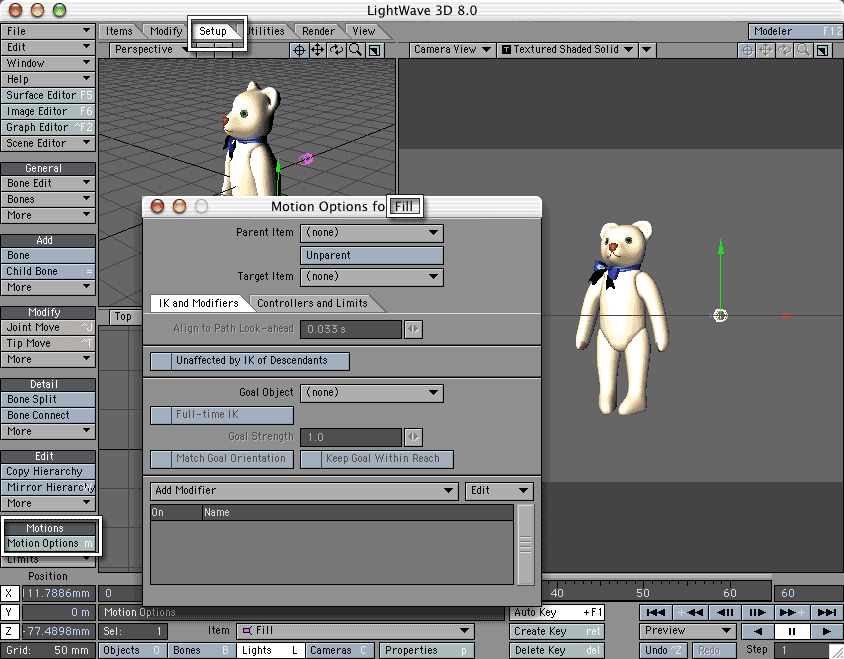Screen dimensions: 844x659
Task: Click the rotate view icon in Perspective viewport
Action: click(336, 50)
